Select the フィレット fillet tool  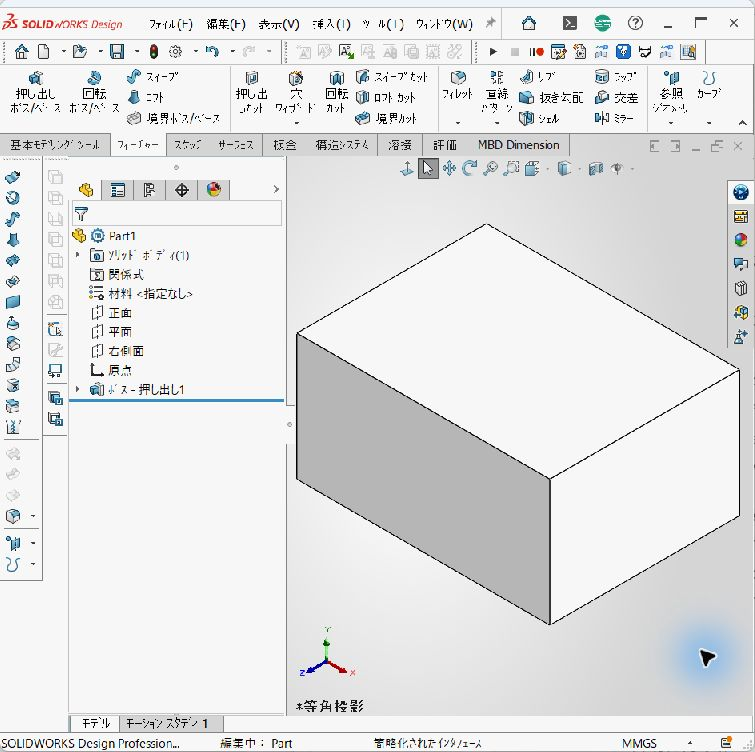pos(457,86)
